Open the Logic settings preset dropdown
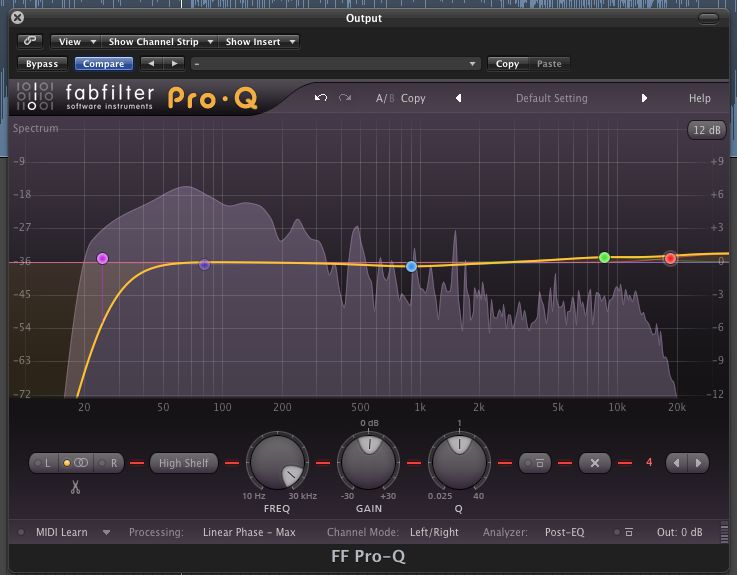Image resolution: width=737 pixels, height=575 pixels. (336, 63)
